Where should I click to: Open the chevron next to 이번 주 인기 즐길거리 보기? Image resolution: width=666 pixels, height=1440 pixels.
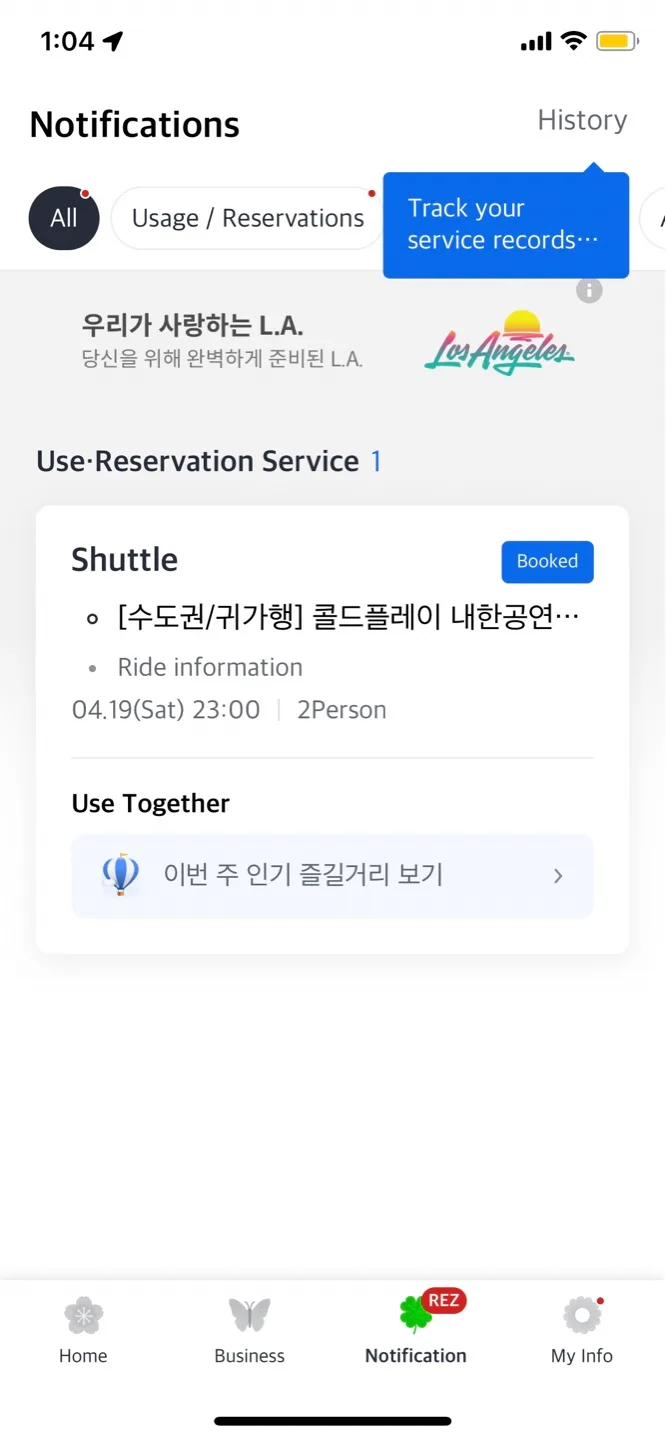[x=558, y=876]
